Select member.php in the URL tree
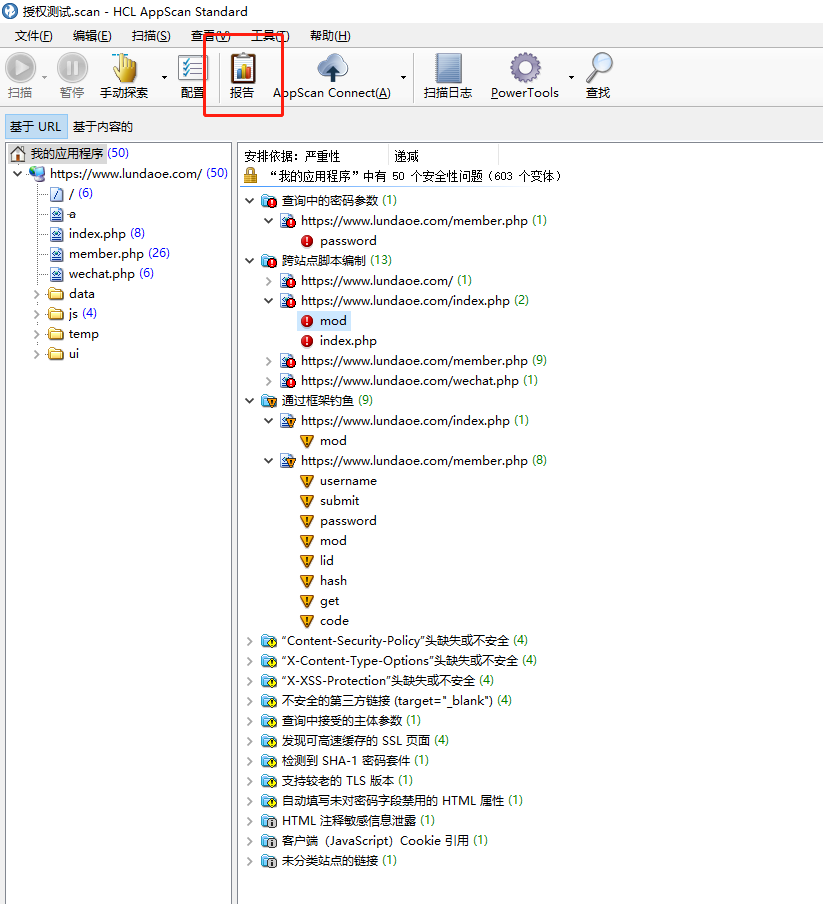 [106, 254]
